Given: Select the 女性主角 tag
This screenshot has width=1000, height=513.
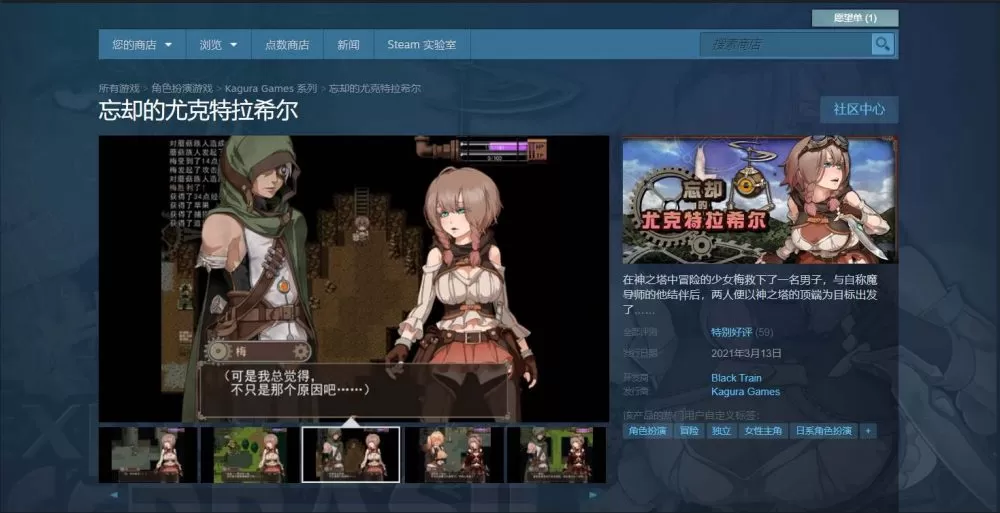Looking at the screenshot, I should [x=762, y=431].
